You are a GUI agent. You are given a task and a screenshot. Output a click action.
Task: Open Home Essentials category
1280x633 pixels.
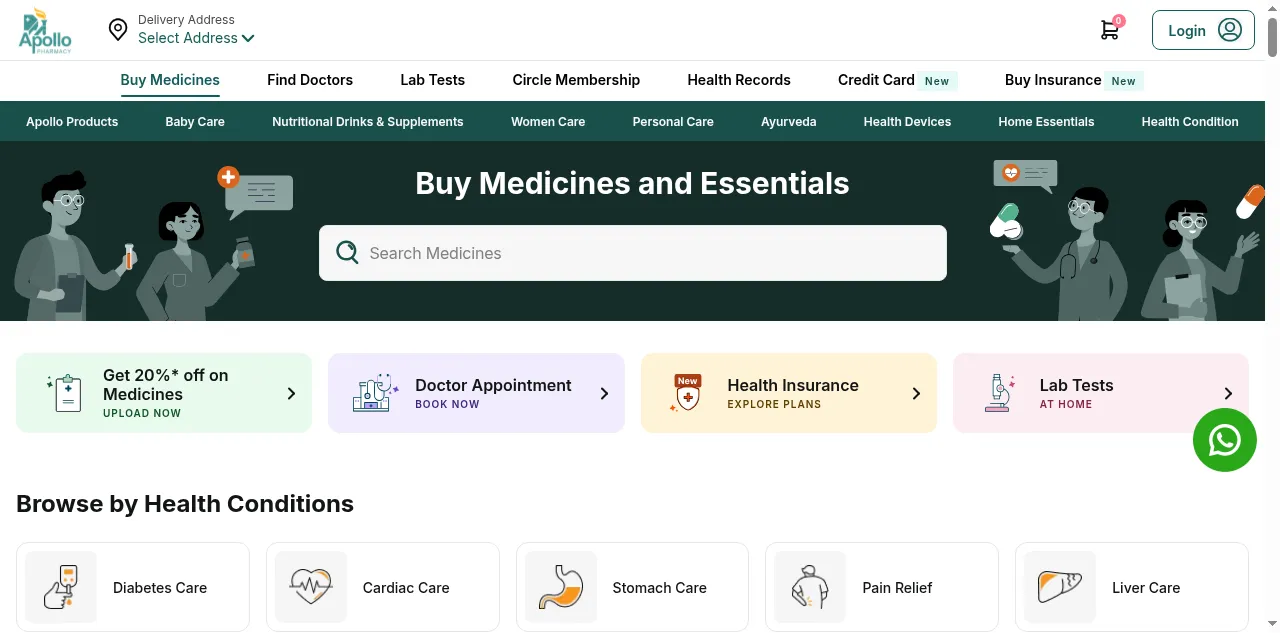click(1046, 121)
